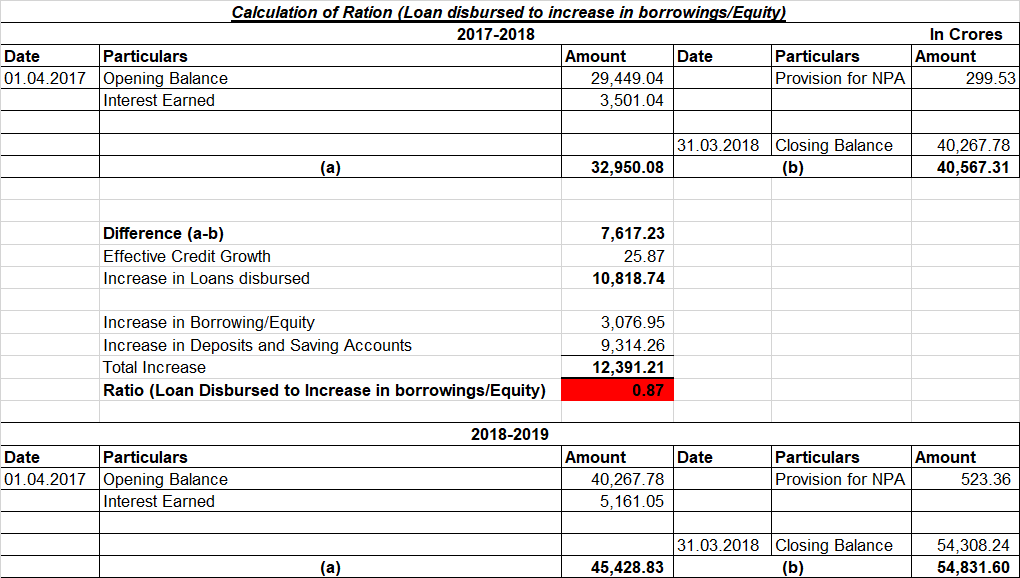The image size is (1020, 578).
Task: Click the "2018-2019" year heading cell
Action: pos(509,435)
